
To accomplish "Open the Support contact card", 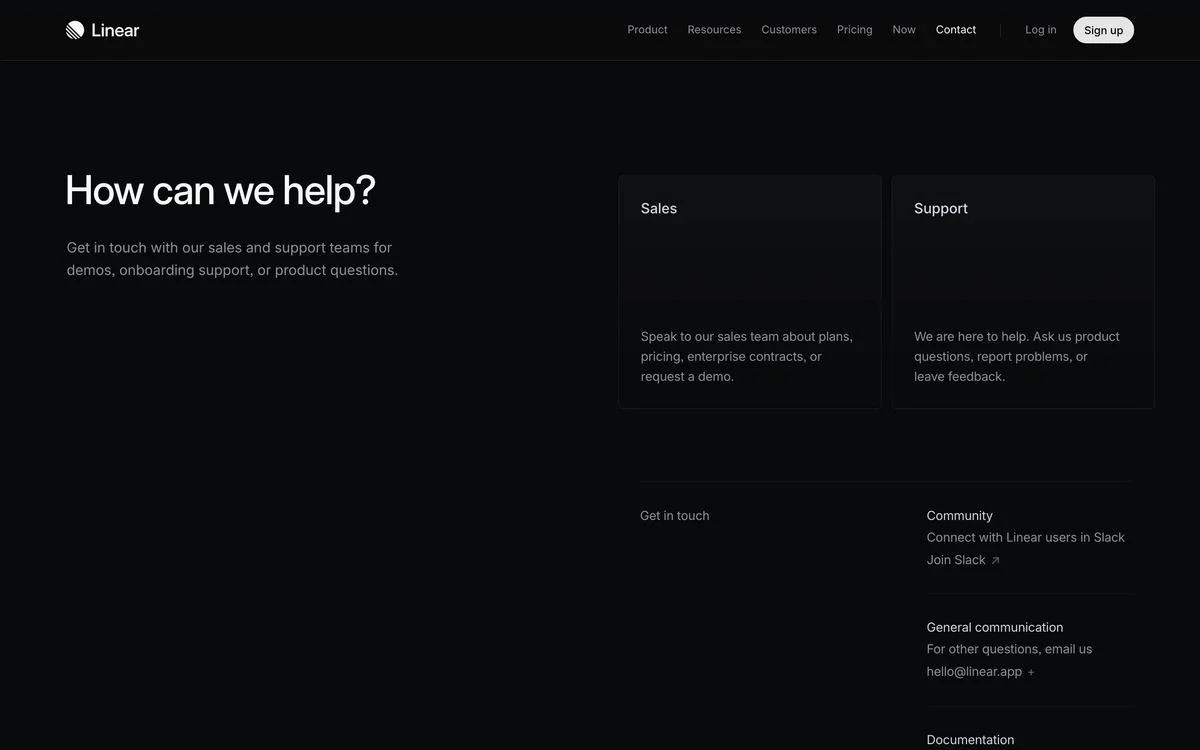I will [1023, 292].
